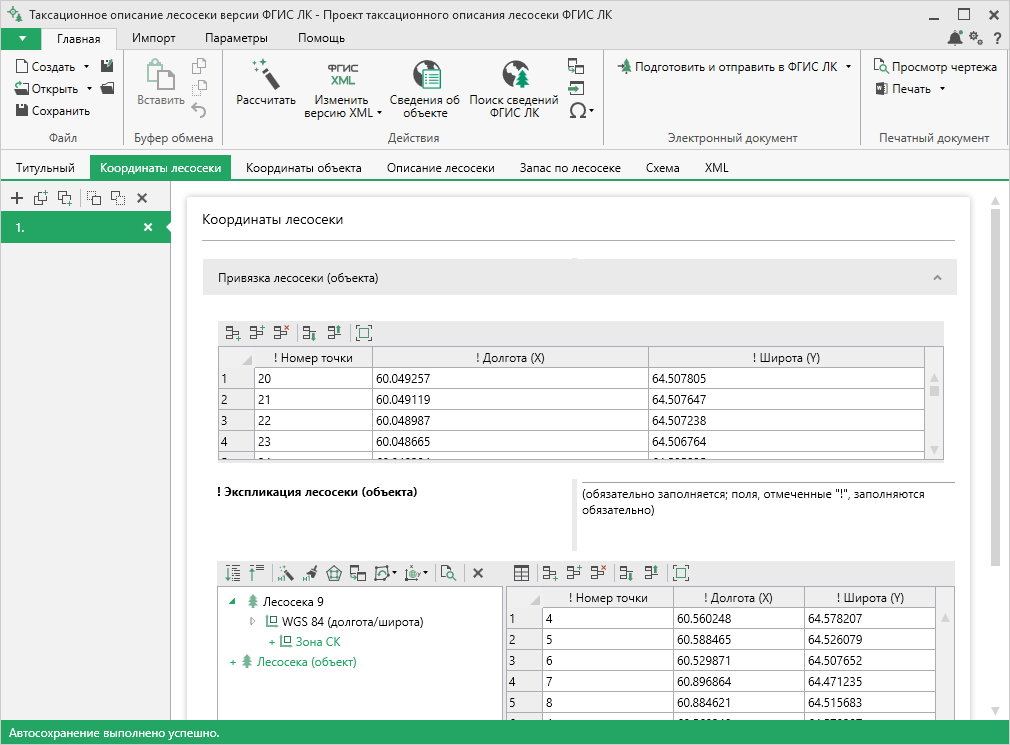Collapse the Привязка лесосеки section
Viewport: 1010px width, 745px height.
point(937,278)
